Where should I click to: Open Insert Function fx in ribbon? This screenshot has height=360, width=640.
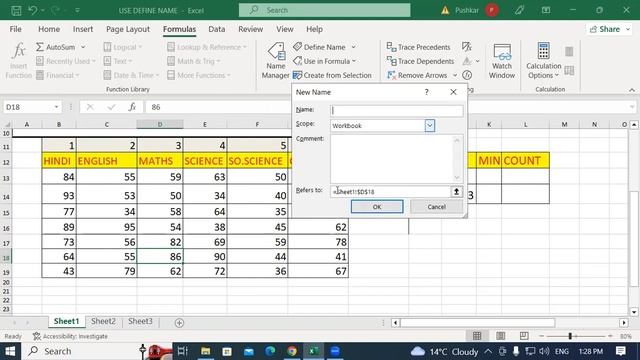[18, 60]
